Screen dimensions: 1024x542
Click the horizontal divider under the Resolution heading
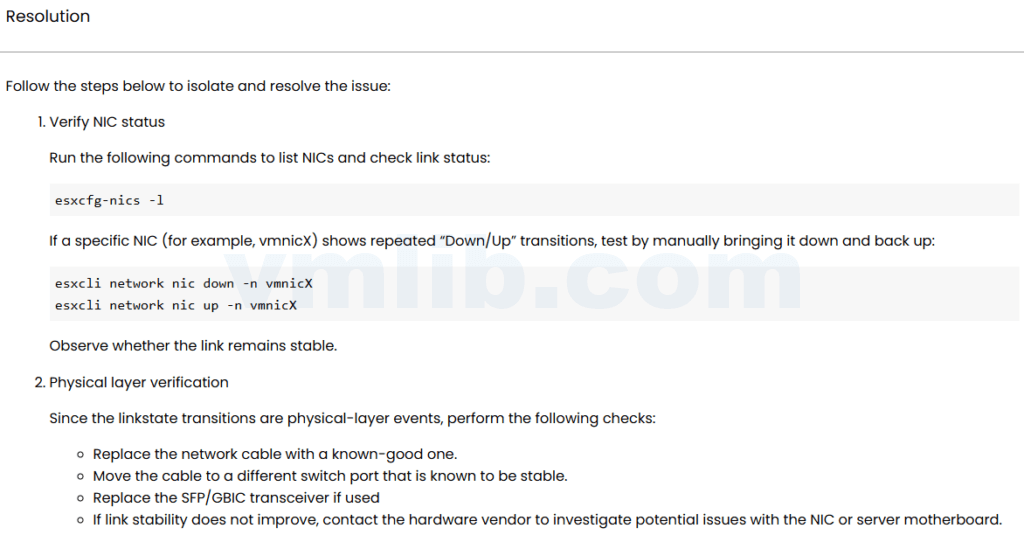[512, 52]
